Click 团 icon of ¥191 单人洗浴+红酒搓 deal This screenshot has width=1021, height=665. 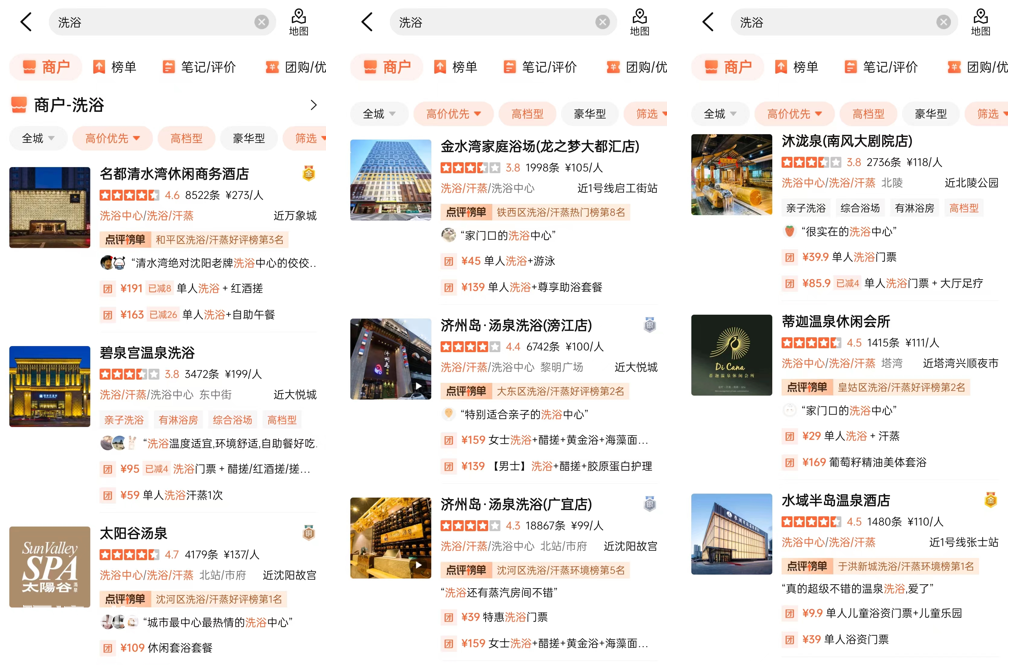click(107, 288)
